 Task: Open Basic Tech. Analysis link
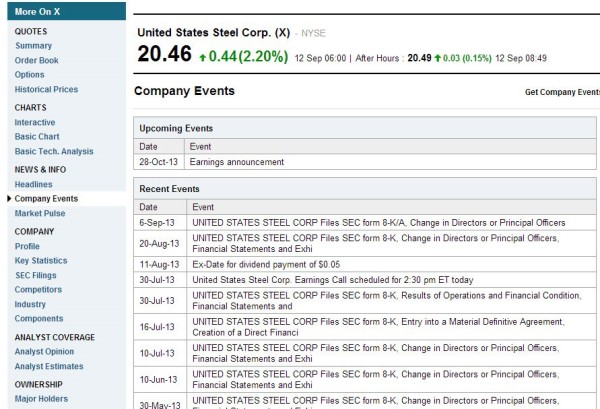click(x=54, y=151)
